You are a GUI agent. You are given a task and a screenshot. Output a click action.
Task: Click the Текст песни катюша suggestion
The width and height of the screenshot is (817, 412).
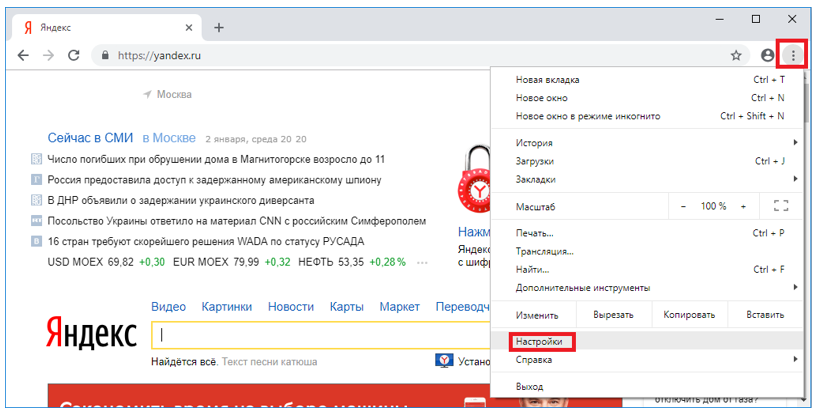click(269, 361)
